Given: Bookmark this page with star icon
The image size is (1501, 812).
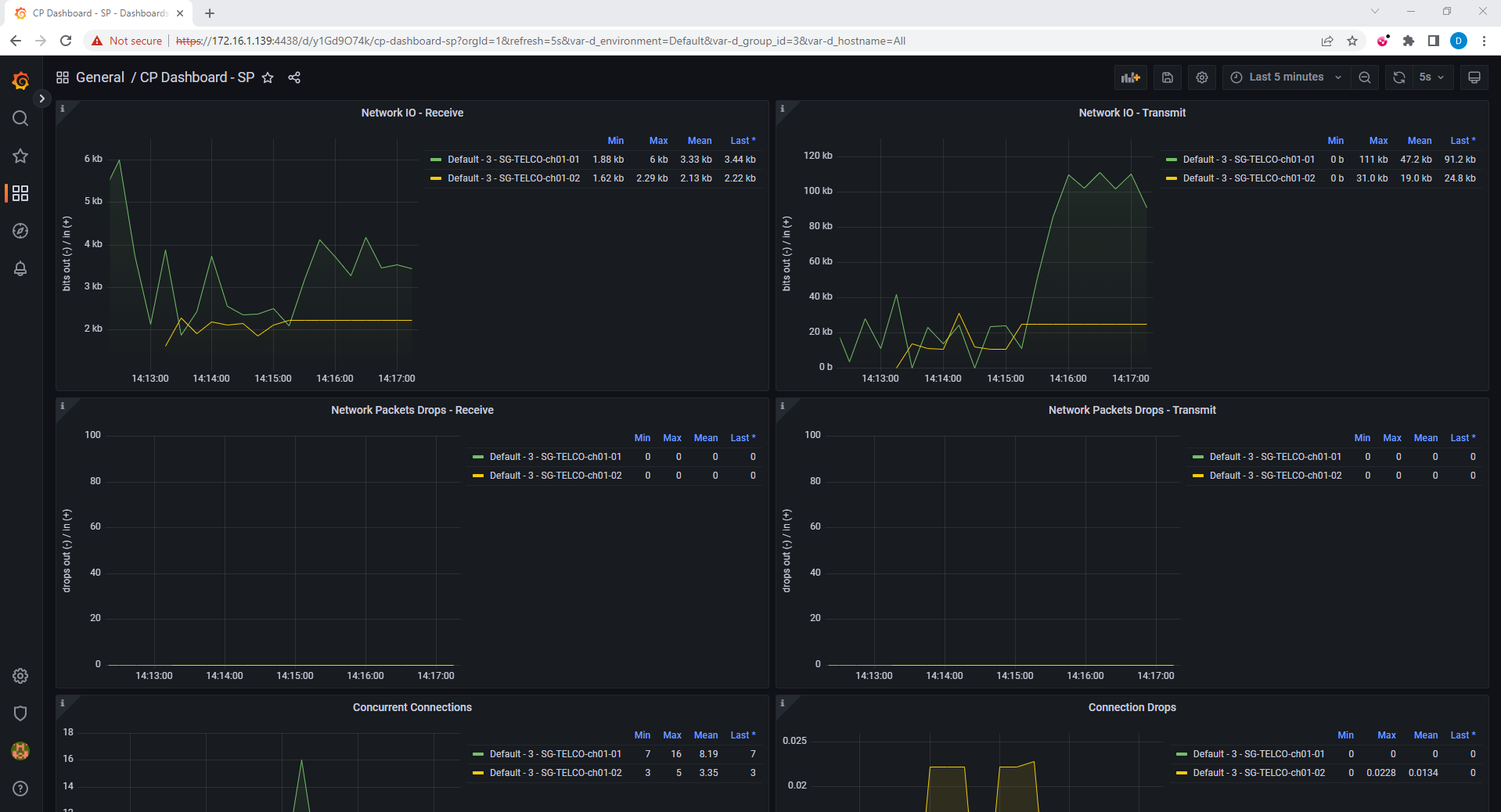Looking at the screenshot, I should pos(1352,41).
